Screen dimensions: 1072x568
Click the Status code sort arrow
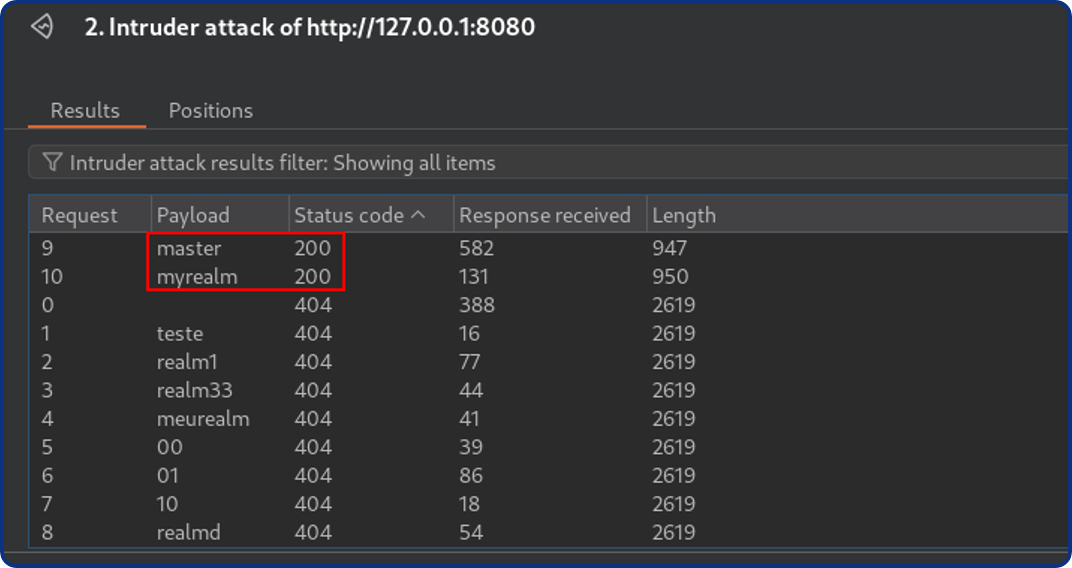[x=418, y=215]
